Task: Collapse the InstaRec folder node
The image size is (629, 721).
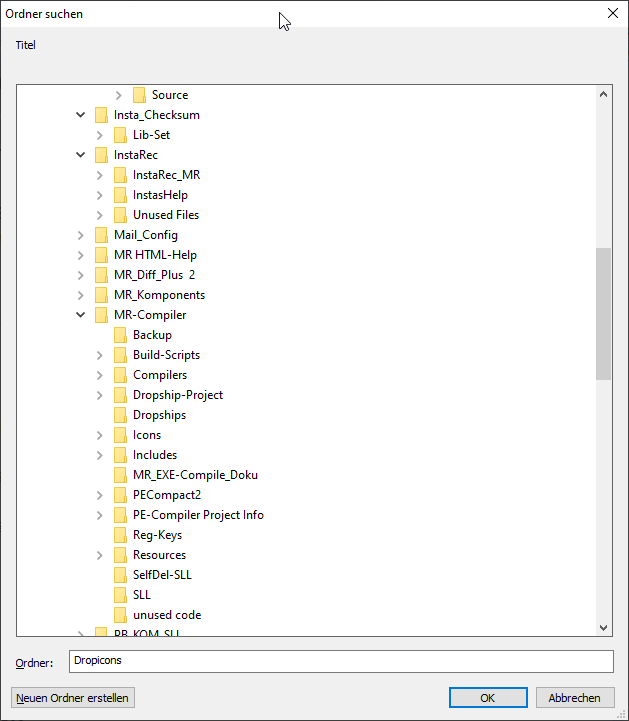Action: (x=81, y=155)
